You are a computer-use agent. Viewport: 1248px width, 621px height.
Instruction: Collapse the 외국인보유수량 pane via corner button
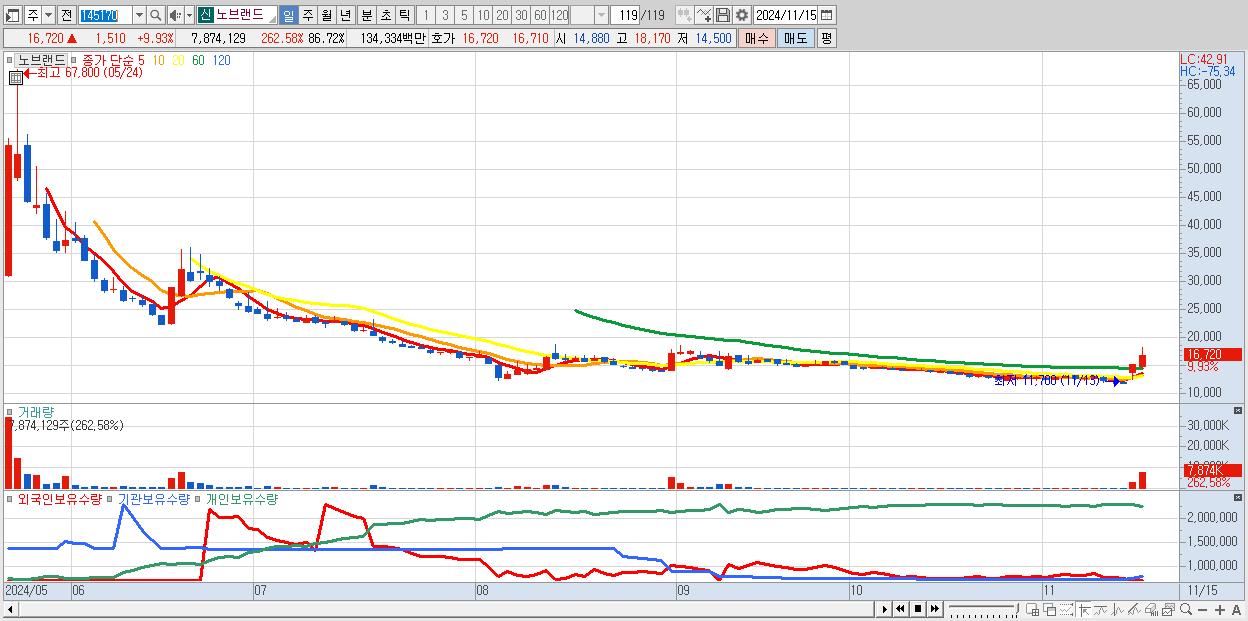click(1238, 498)
